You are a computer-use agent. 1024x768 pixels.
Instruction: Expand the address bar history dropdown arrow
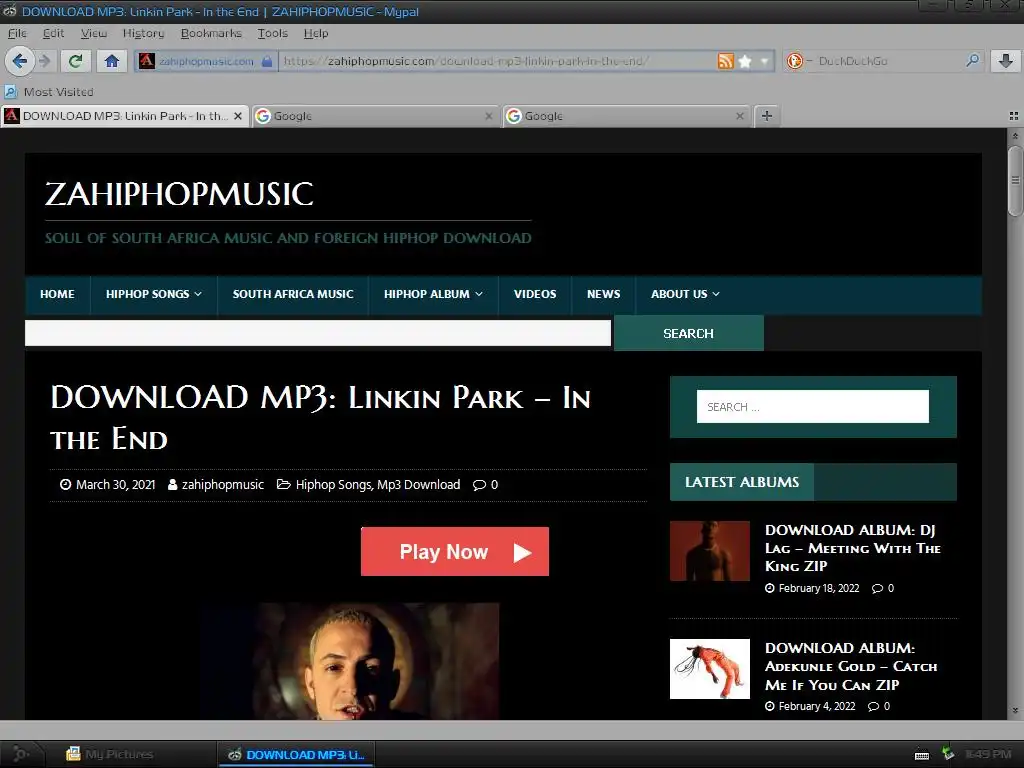(x=764, y=61)
